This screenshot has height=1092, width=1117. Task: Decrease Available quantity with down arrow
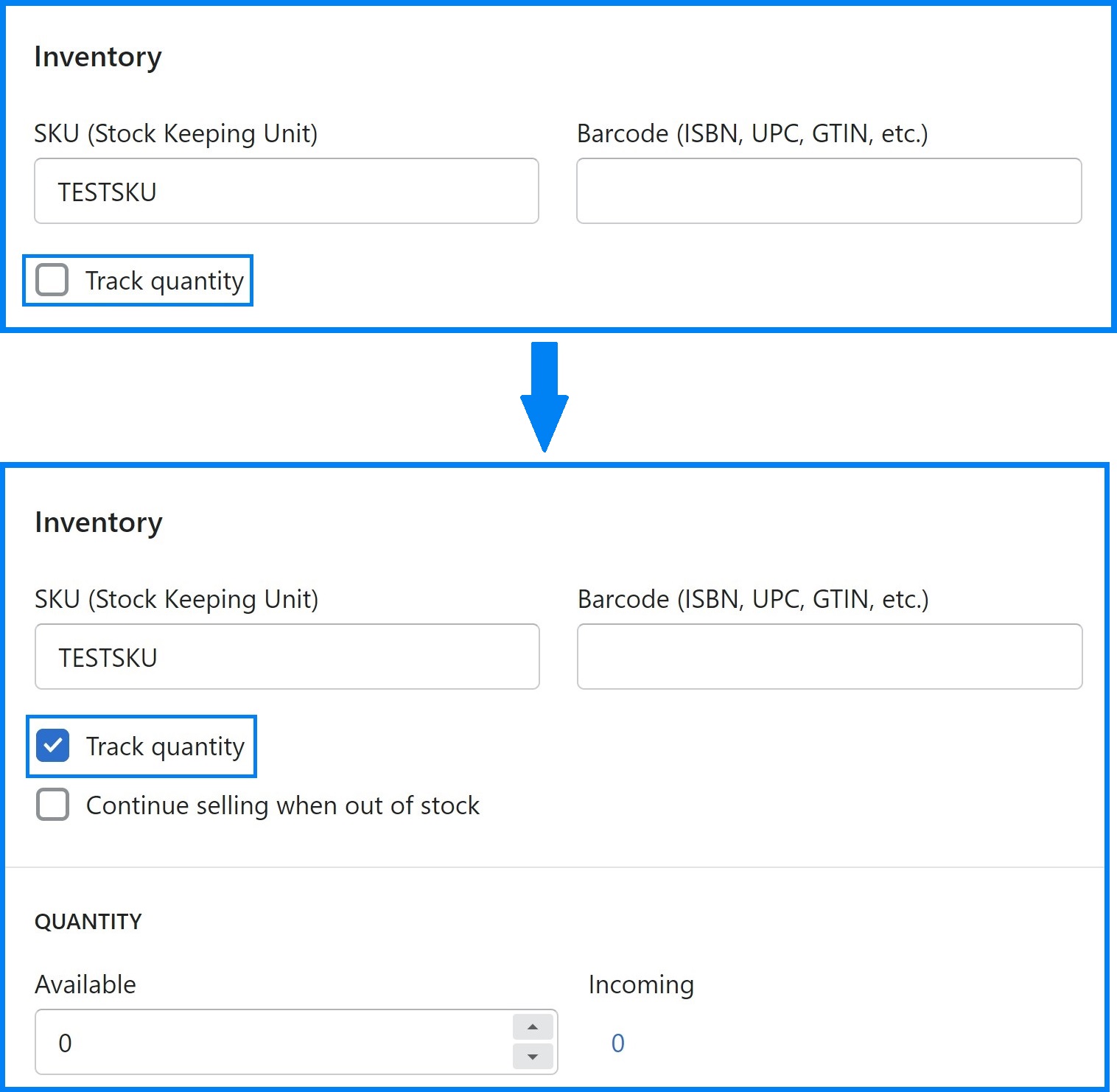click(533, 1057)
